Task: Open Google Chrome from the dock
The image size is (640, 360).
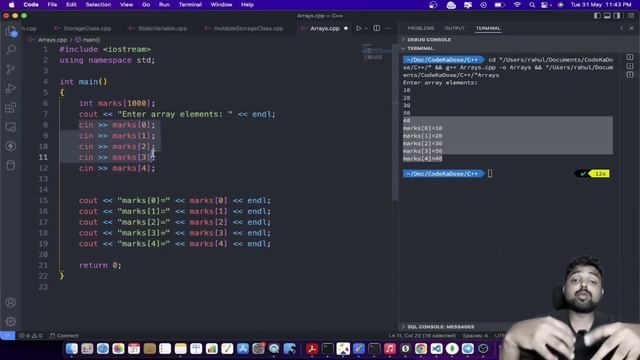Action: [421, 349]
